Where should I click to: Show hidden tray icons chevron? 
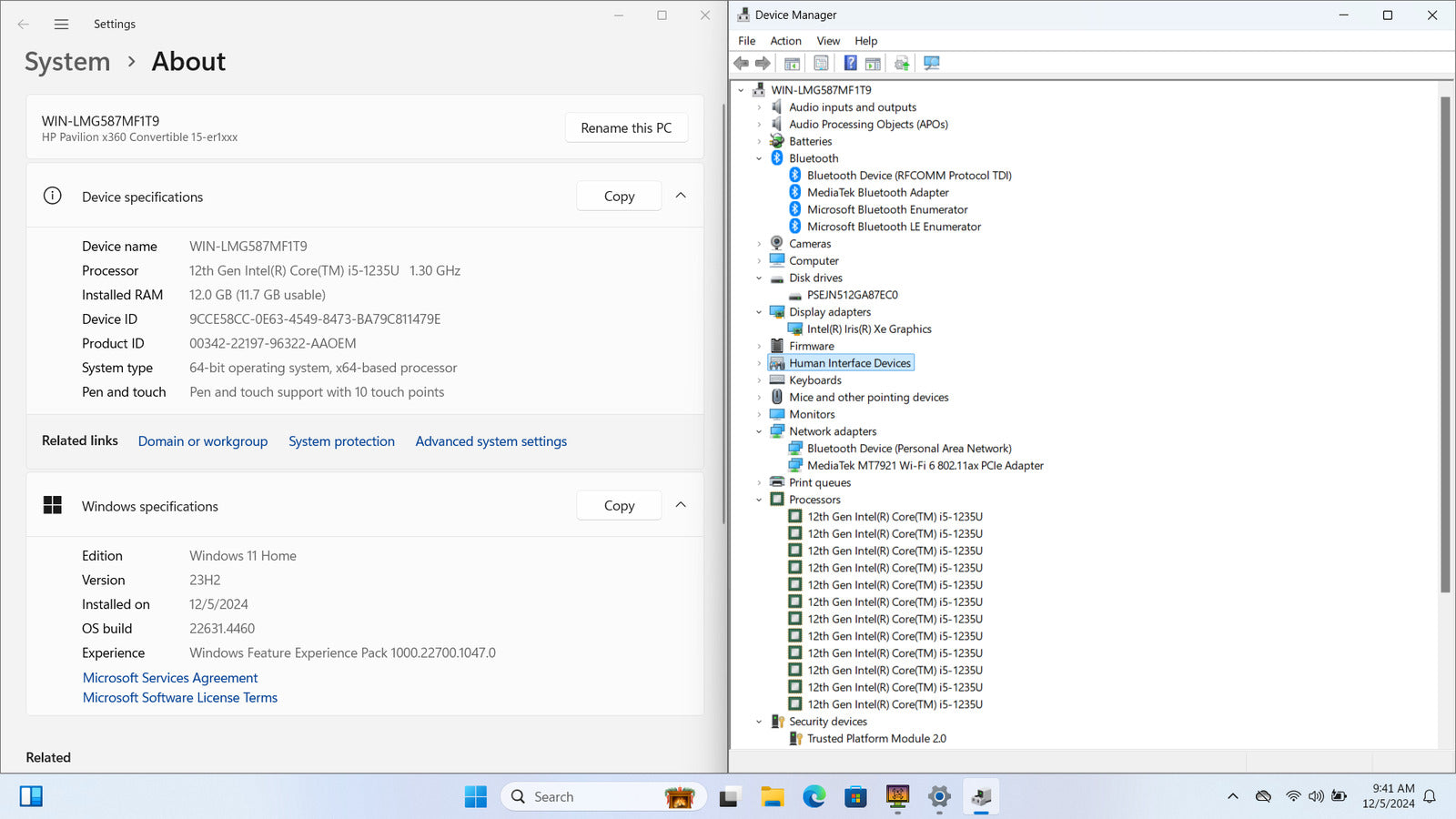pos(1233,796)
